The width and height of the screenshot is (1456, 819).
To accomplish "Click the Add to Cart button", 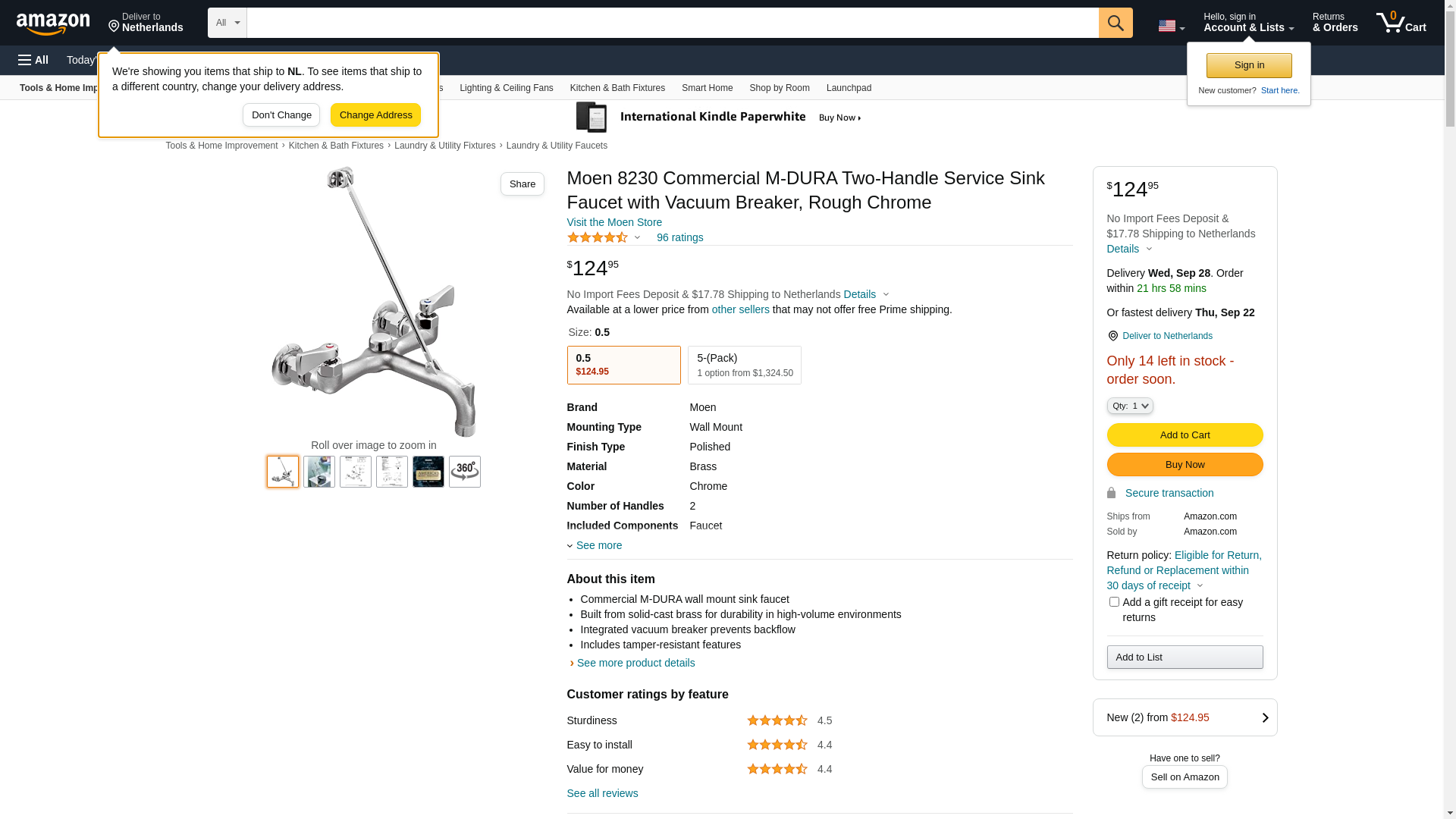I will (1185, 435).
